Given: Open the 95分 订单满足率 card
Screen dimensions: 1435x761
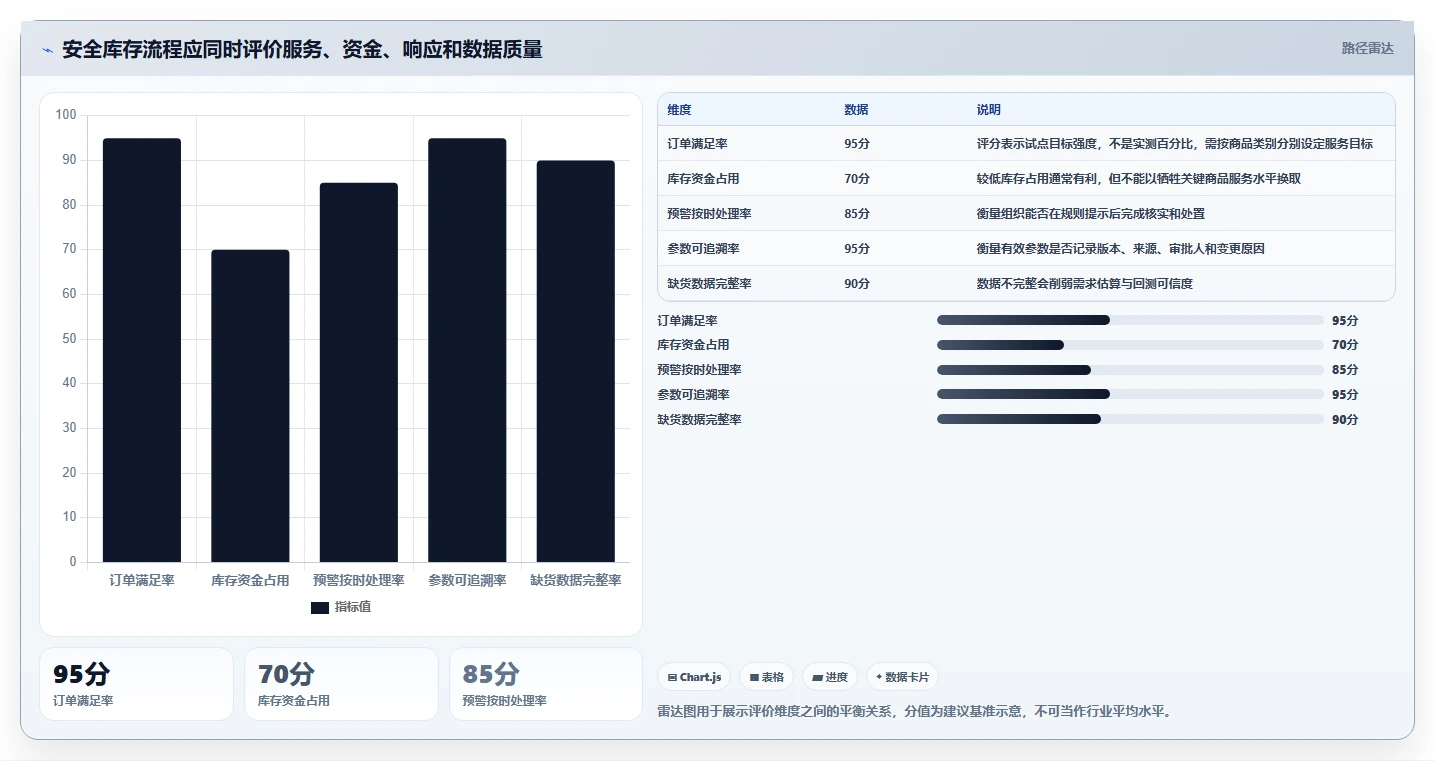Looking at the screenshot, I should (x=136, y=684).
